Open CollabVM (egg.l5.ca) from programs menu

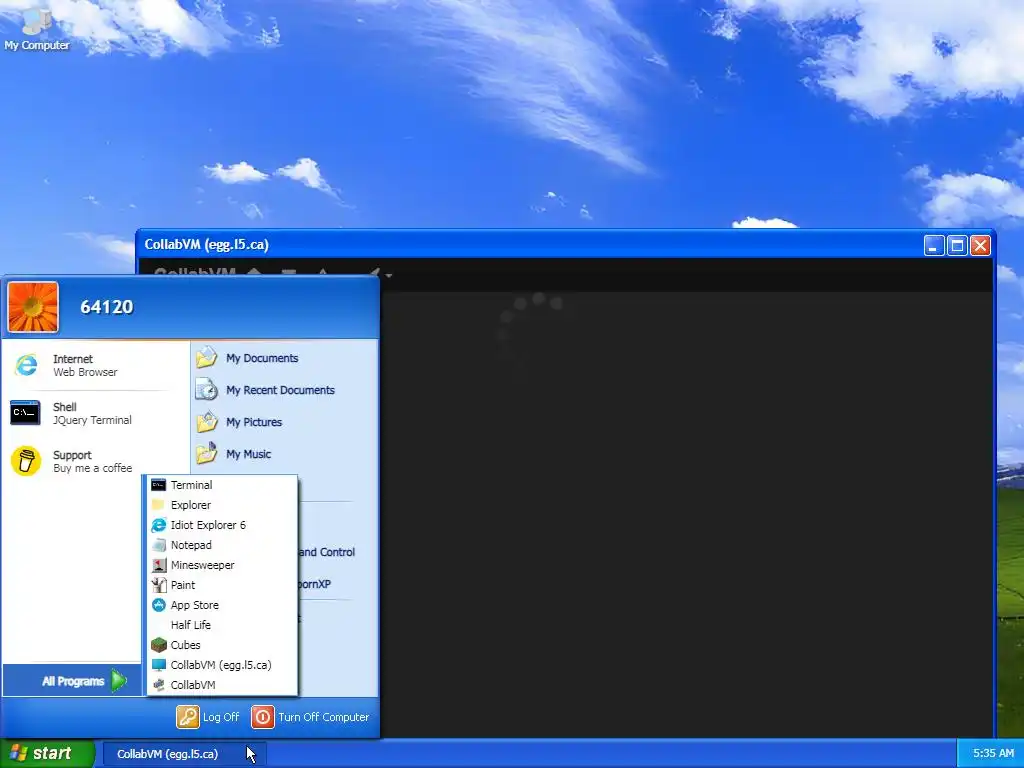pos(222,665)
